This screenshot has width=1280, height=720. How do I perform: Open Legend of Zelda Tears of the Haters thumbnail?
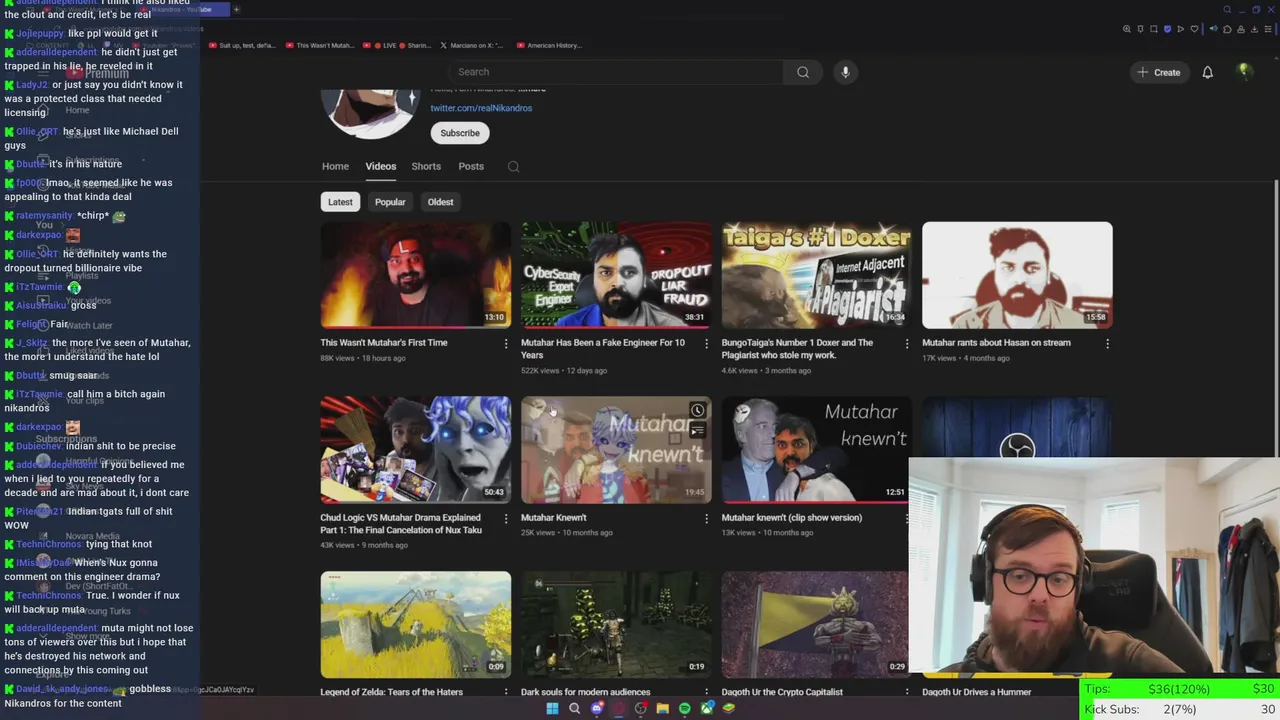click(415, 625)
